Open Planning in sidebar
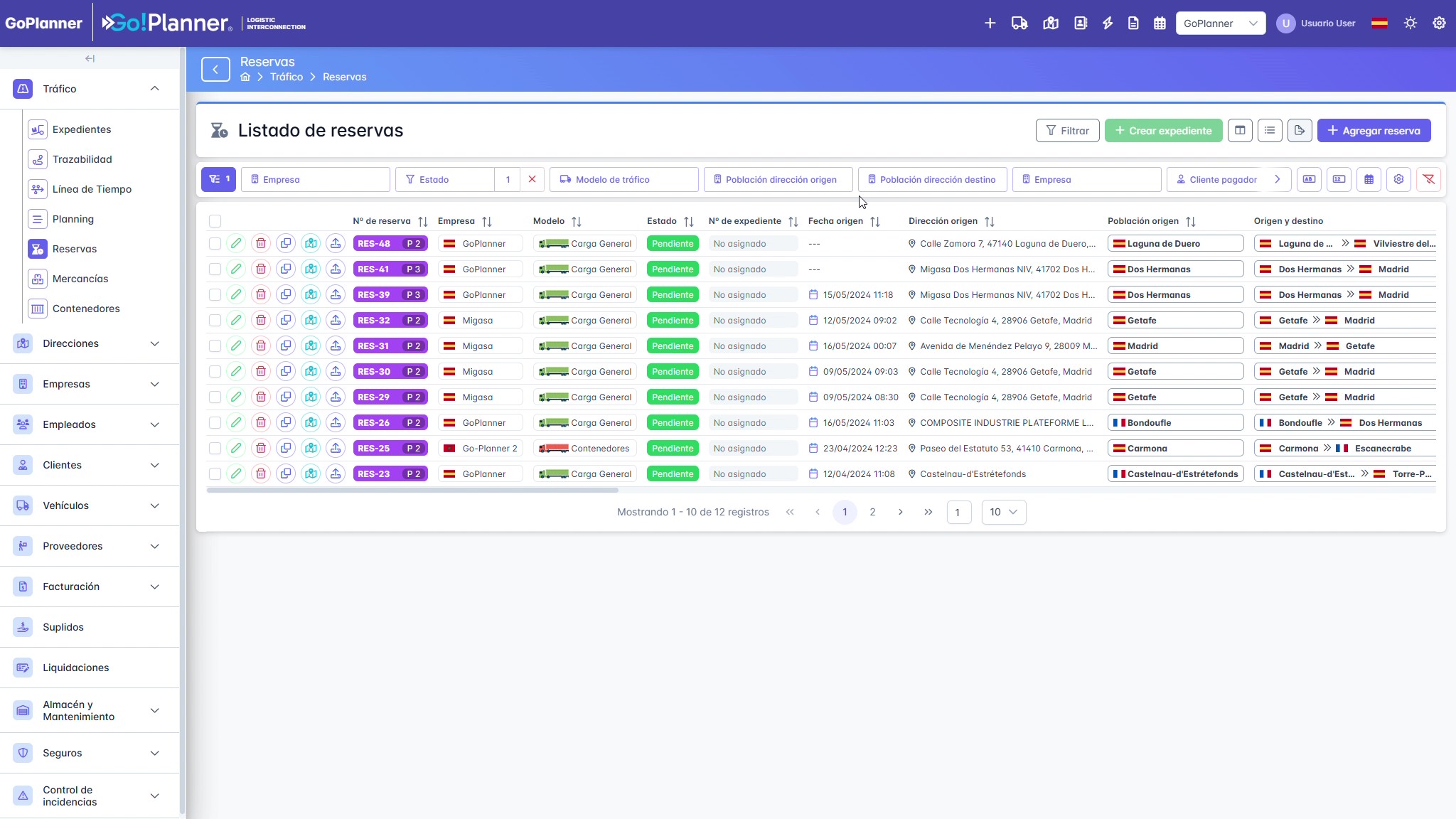Image resolution: width=1456 pixels, height=819 pixels. pyautogui.click(x=73, y=220)
